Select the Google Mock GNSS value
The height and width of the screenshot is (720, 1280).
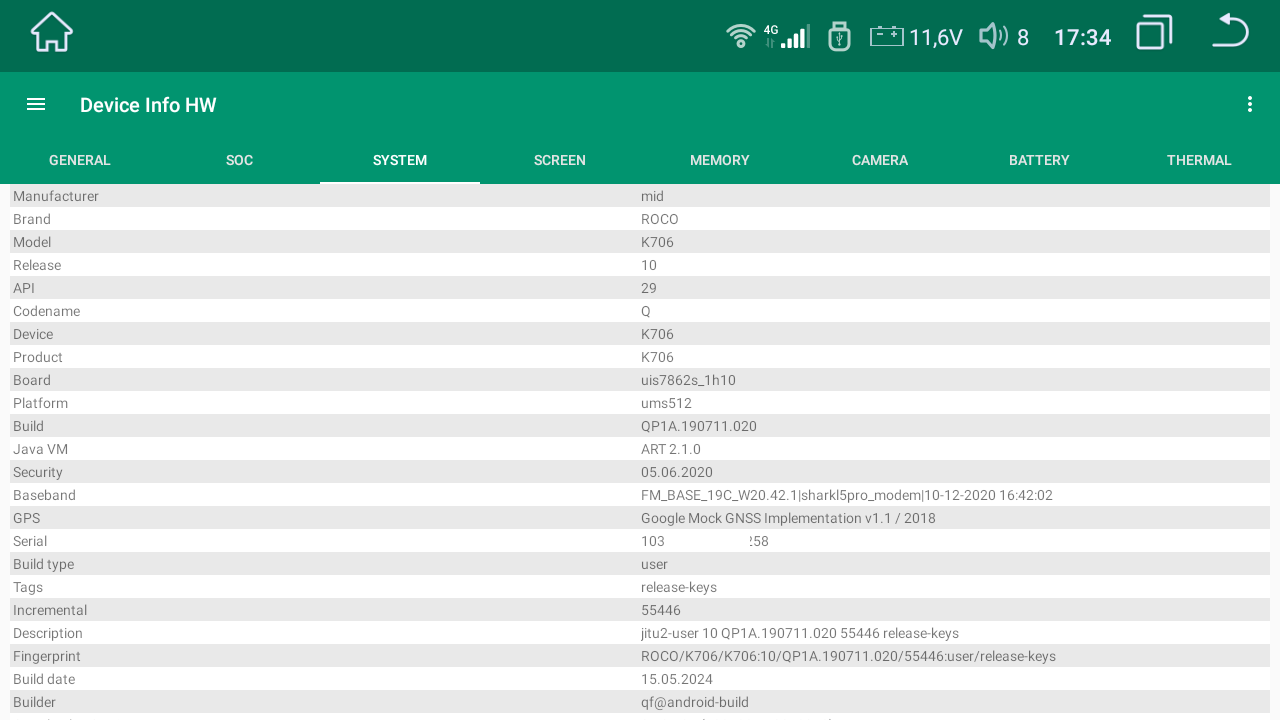pyautogui.click(x=788, y=518)
